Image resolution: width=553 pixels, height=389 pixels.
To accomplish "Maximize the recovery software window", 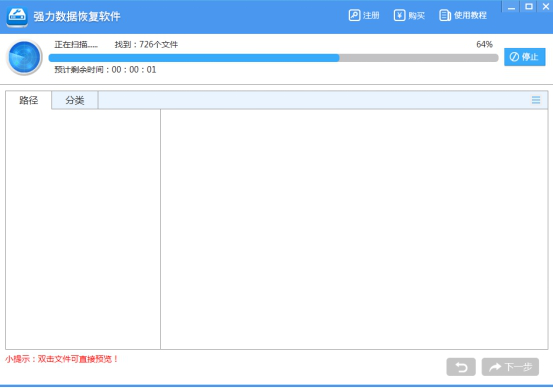I will pyautogui.click(x=529, y=7).
